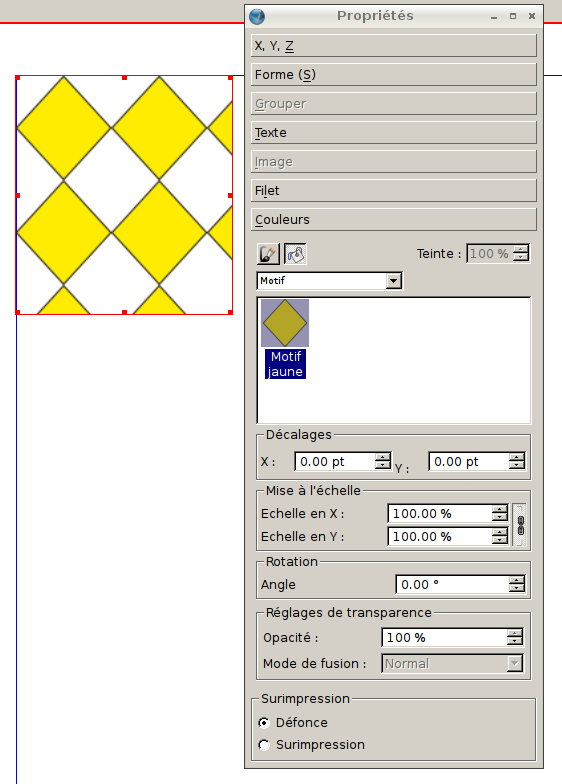
Task: Click the Scribus logo in Propriétés title
Action: [257, 16]
